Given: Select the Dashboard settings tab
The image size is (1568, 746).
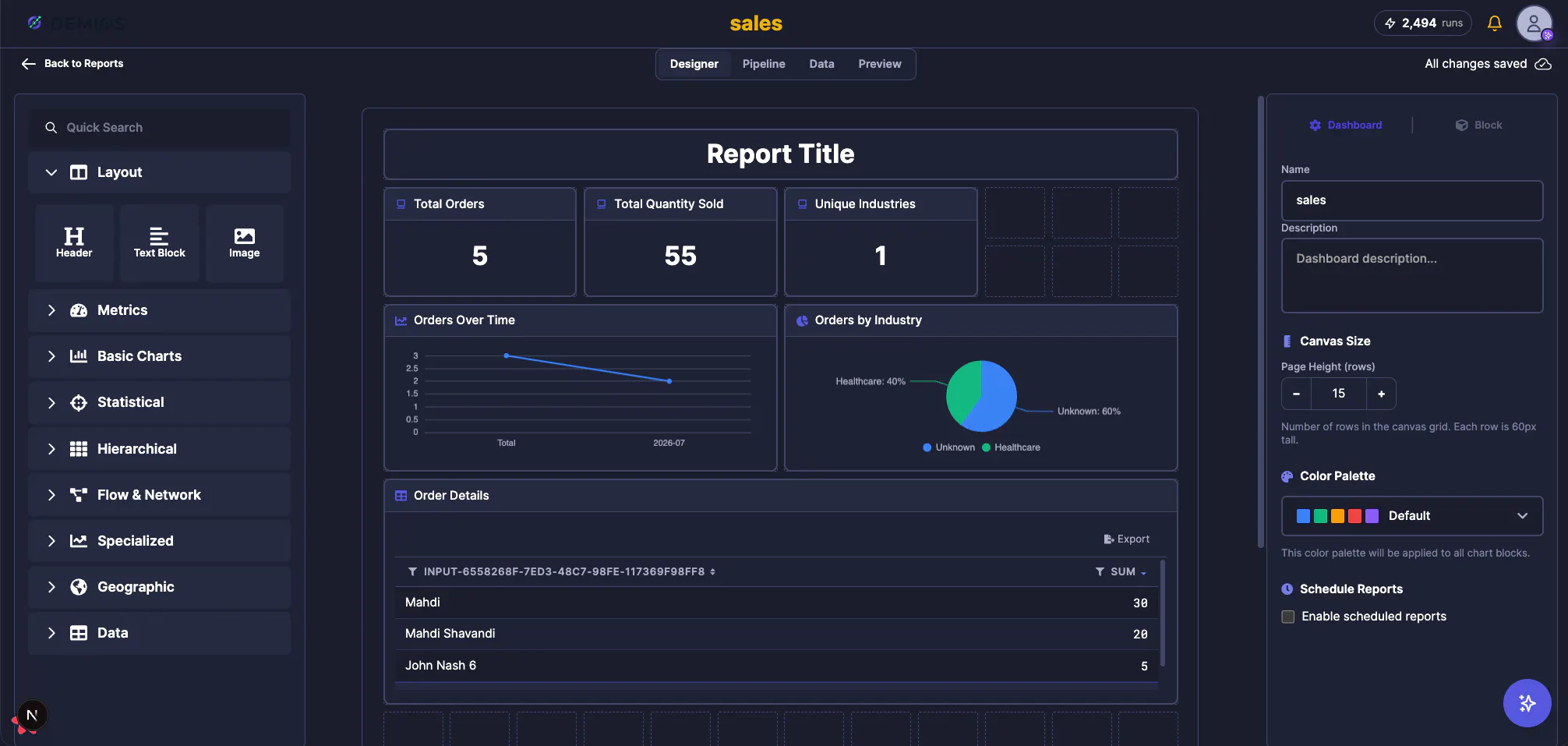Looking at the screenshot, I should pyautogui.click(x=1346, y=126).
